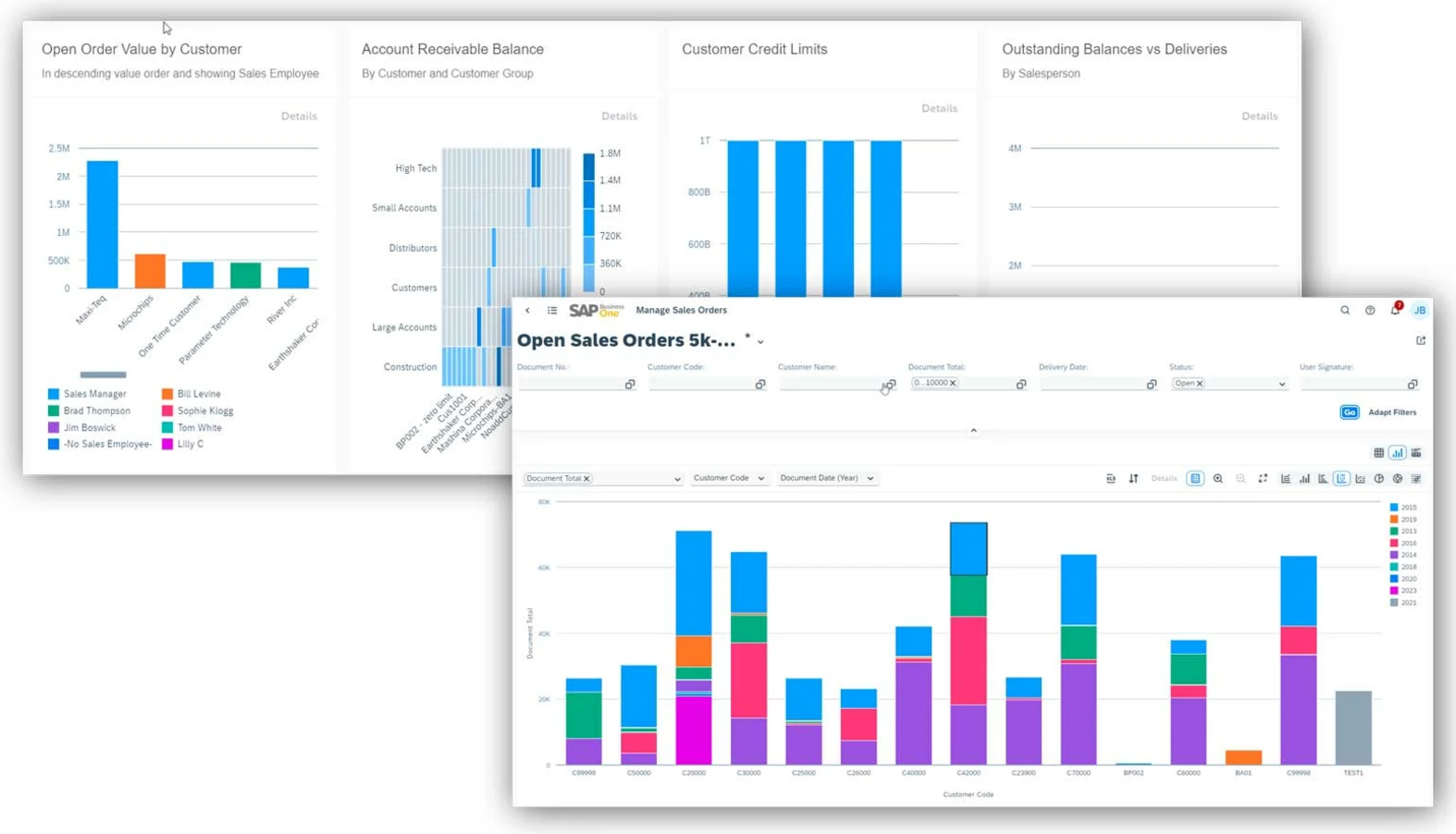Click the share icon beside the view title
Image resolution: width=1456 pixels, height=834 pixels.
[x=1421, y=341]
